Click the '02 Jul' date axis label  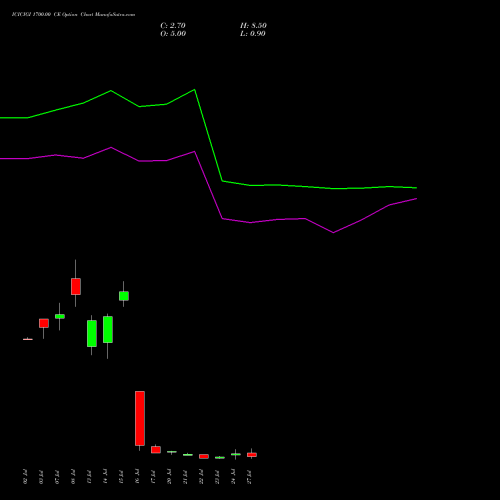click(25, 477)
